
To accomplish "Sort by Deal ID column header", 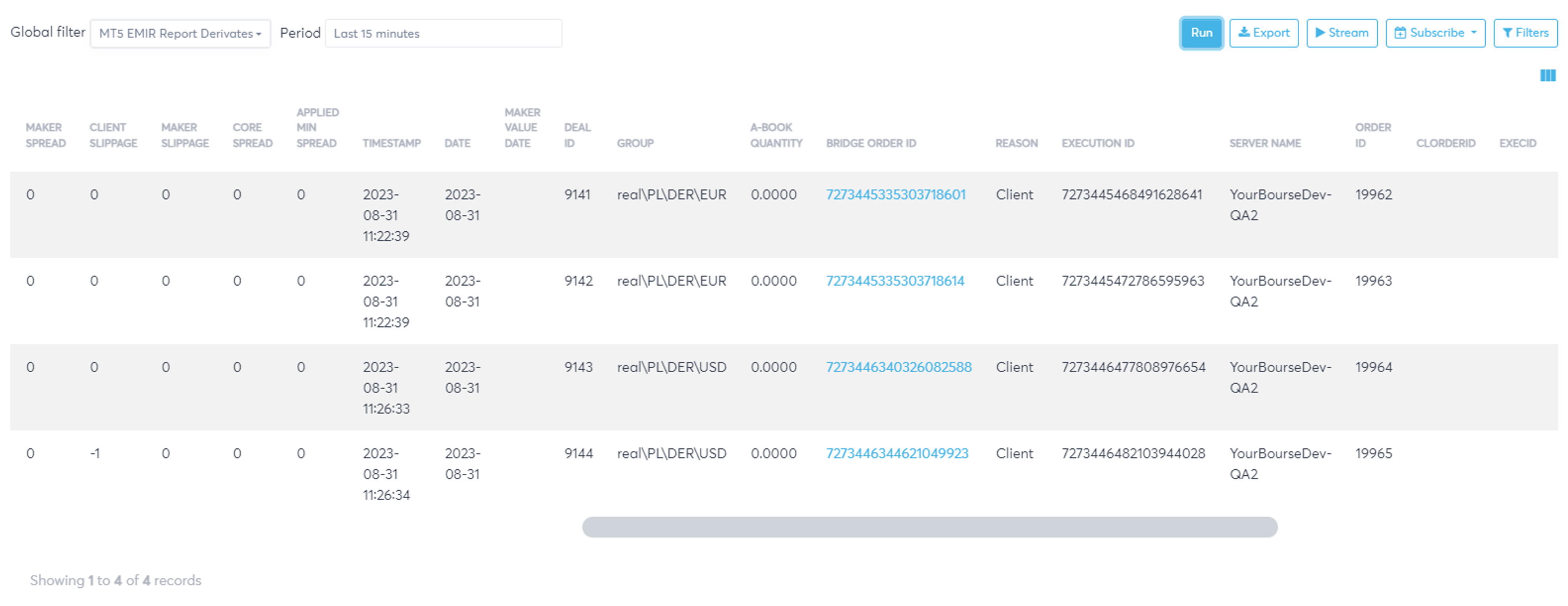I will coord(577,135).
